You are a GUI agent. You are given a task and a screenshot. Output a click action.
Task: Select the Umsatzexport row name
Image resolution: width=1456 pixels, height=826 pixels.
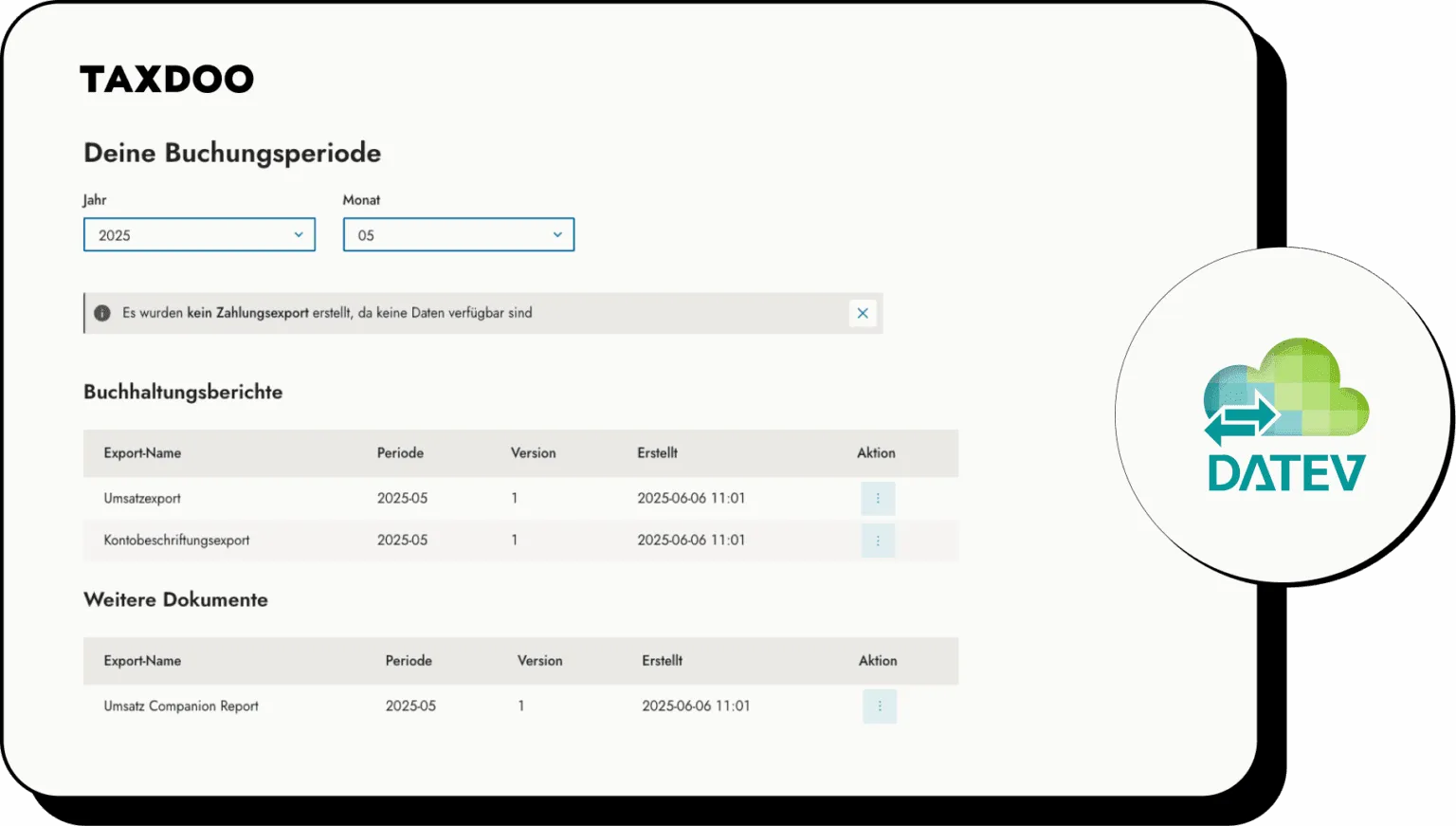[x=142, y=498]
